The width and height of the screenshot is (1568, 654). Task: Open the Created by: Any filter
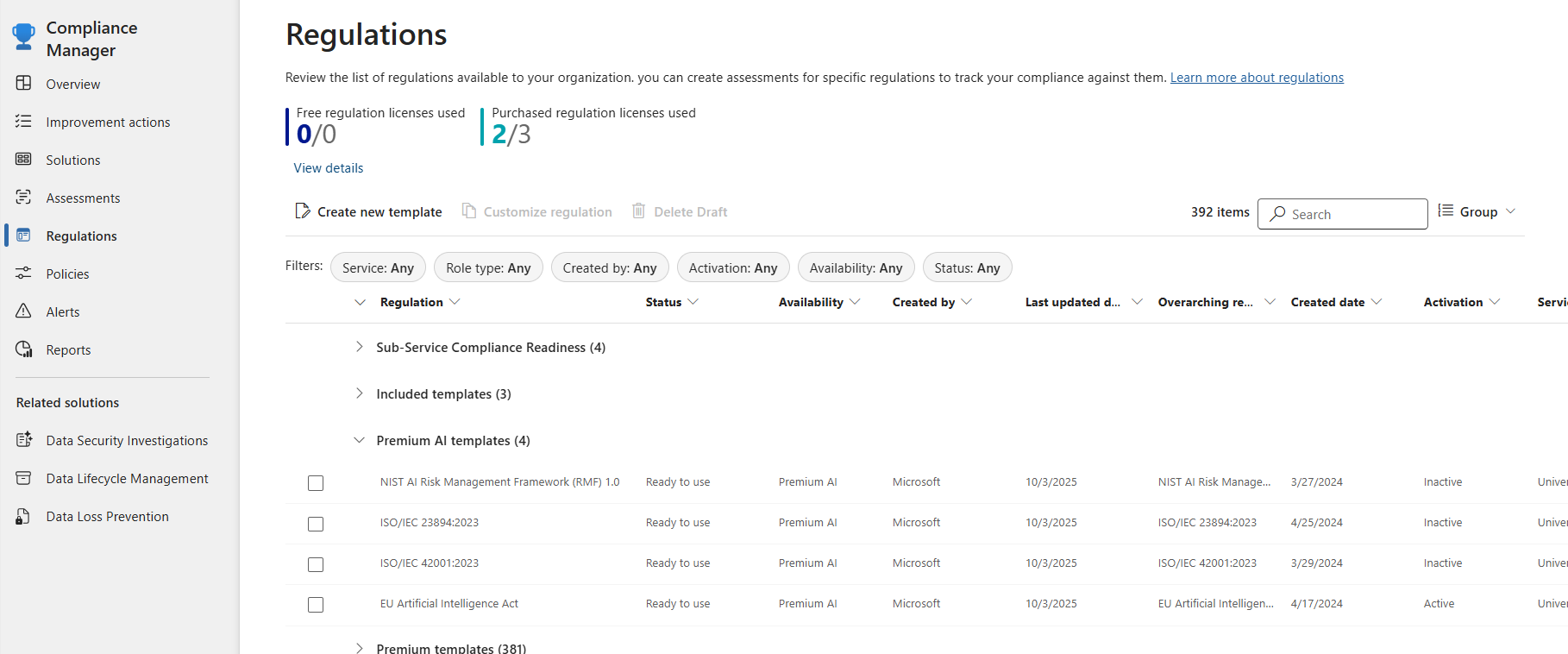[610, 267]
